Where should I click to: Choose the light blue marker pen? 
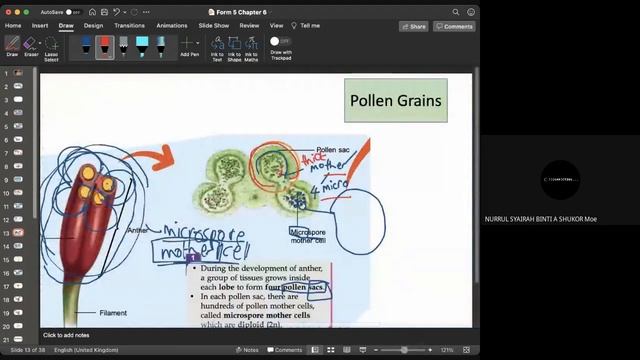(161, 46)
